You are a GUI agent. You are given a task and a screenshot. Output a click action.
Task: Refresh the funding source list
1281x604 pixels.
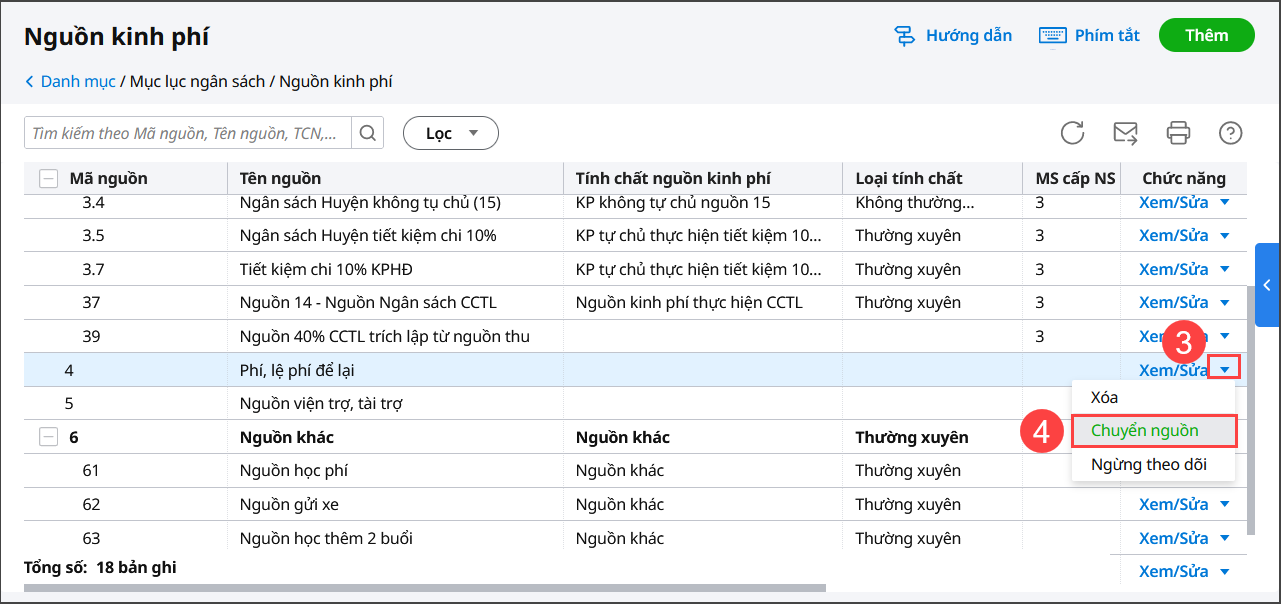[1072, 133]
